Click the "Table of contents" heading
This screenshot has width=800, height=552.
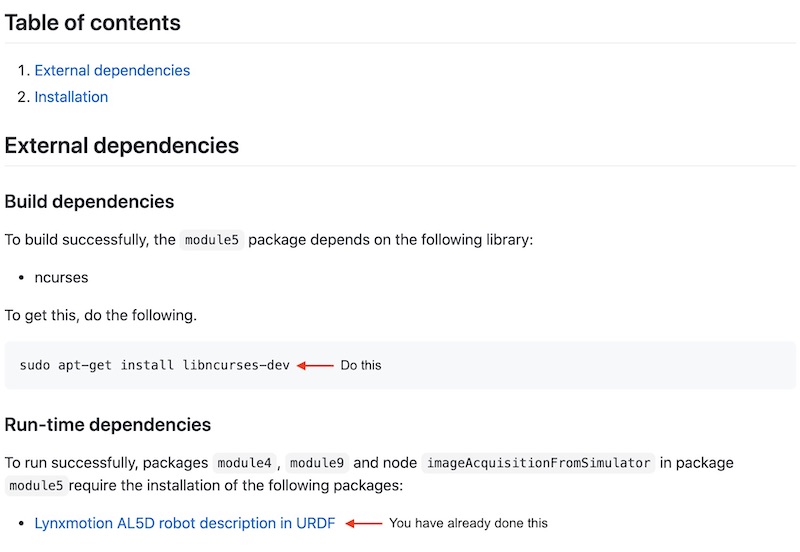[x=93, y=22]
